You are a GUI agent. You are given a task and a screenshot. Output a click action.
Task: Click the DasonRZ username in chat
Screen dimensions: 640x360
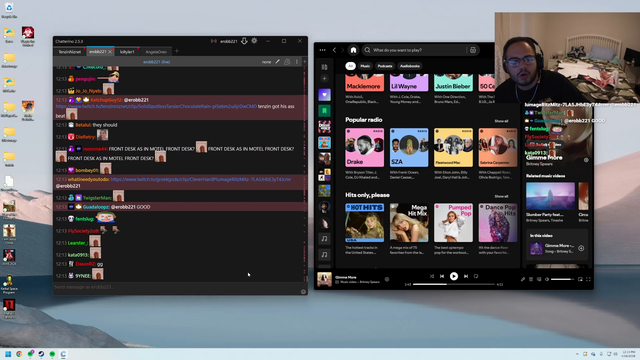(x=85, y=264)
